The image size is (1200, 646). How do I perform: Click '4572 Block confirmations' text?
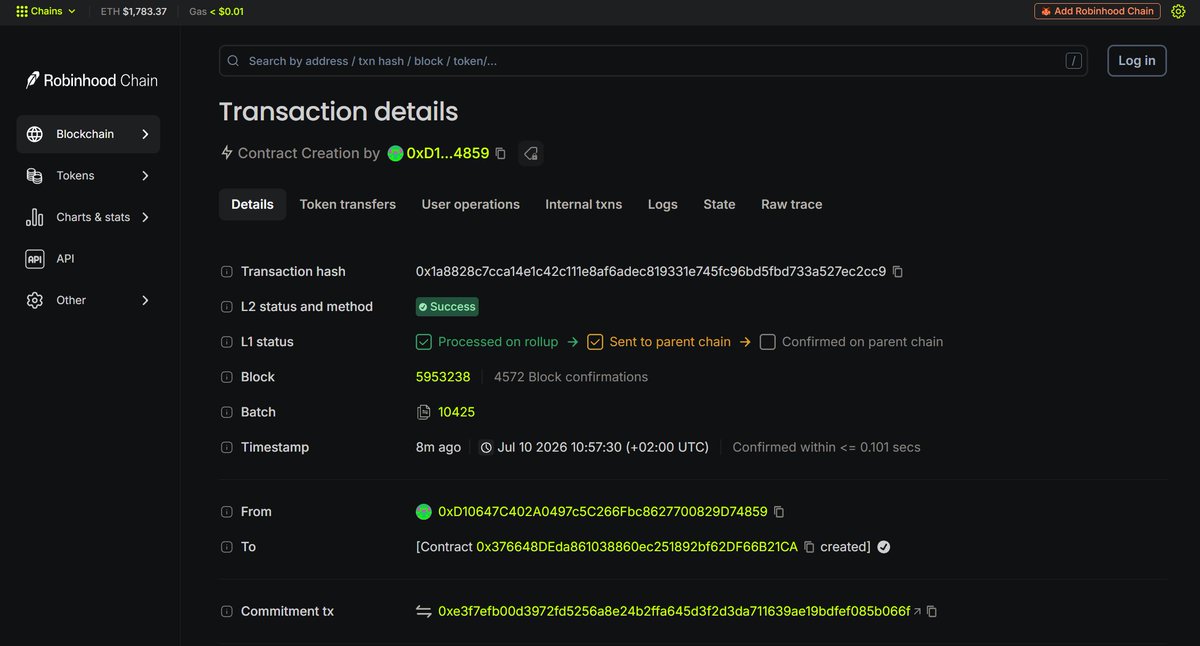coord(571,377)
